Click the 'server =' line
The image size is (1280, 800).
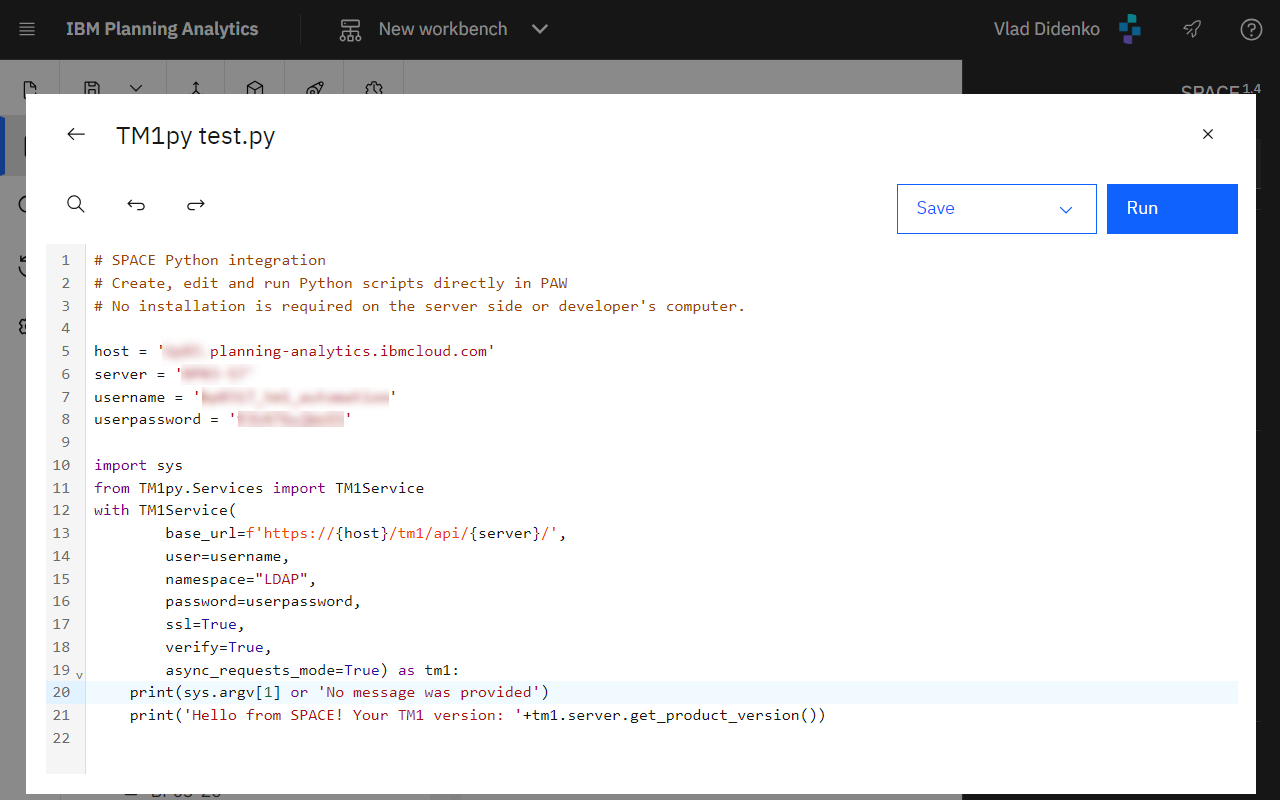click(x=171, y=374)
